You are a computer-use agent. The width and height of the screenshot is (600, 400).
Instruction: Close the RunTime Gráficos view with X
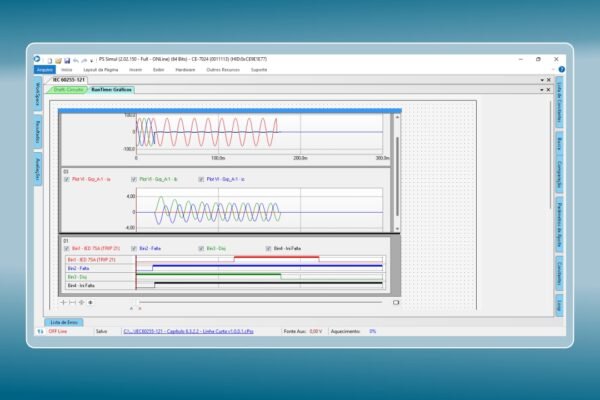tap(548, 90)
